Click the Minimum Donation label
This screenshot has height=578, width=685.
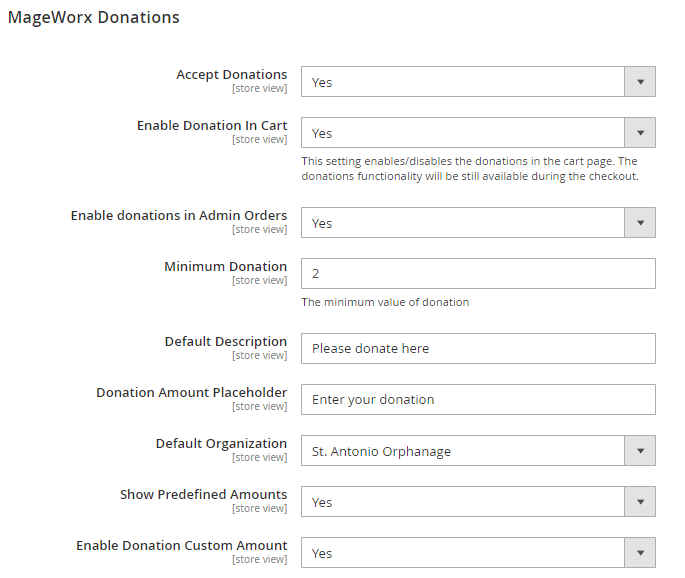tap(225, 267)
